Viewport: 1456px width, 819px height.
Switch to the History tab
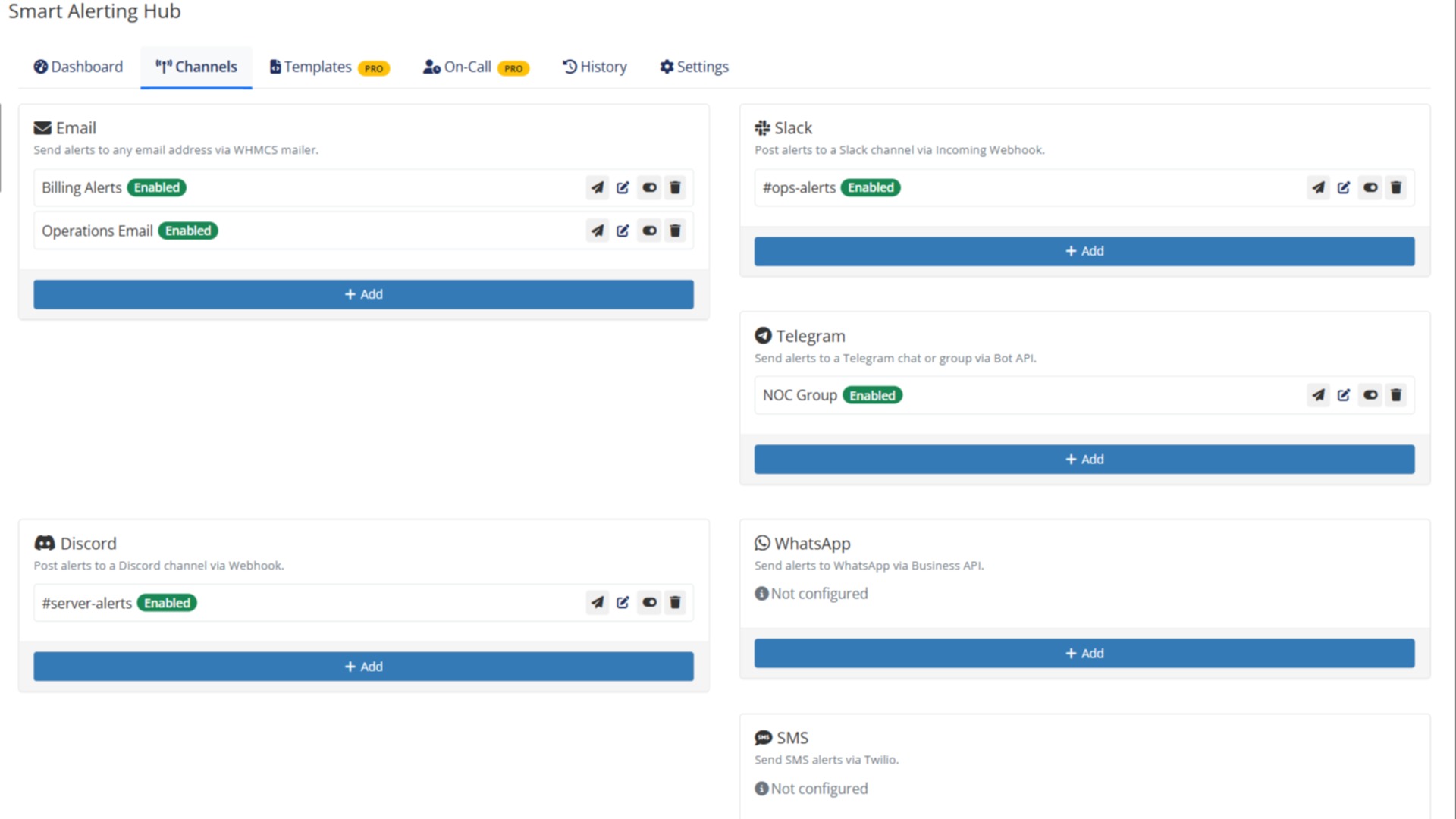595,67
